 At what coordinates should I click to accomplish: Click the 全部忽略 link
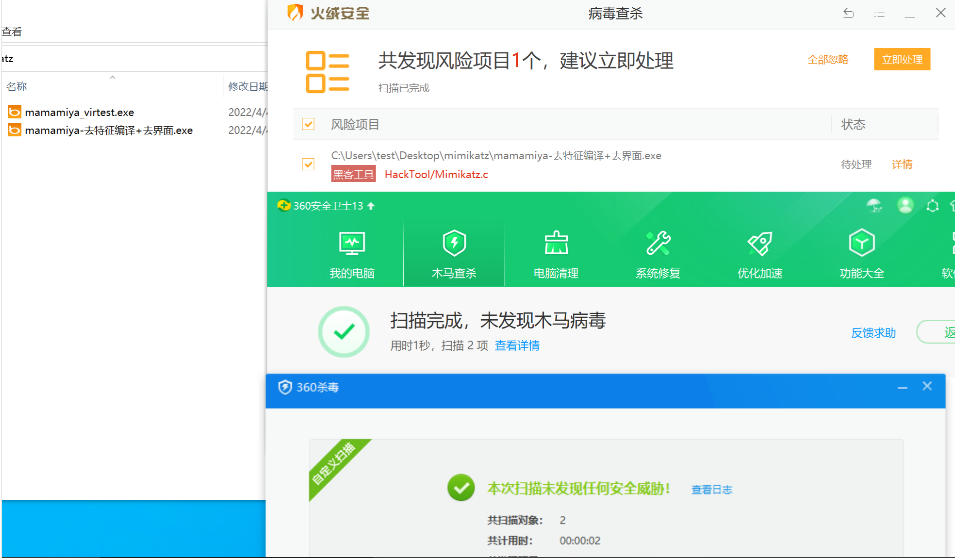pos(828,59)
